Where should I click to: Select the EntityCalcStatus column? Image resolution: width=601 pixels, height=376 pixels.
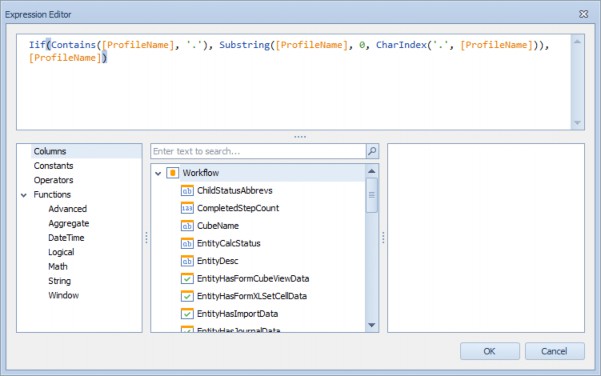click(x=228, y=243)
